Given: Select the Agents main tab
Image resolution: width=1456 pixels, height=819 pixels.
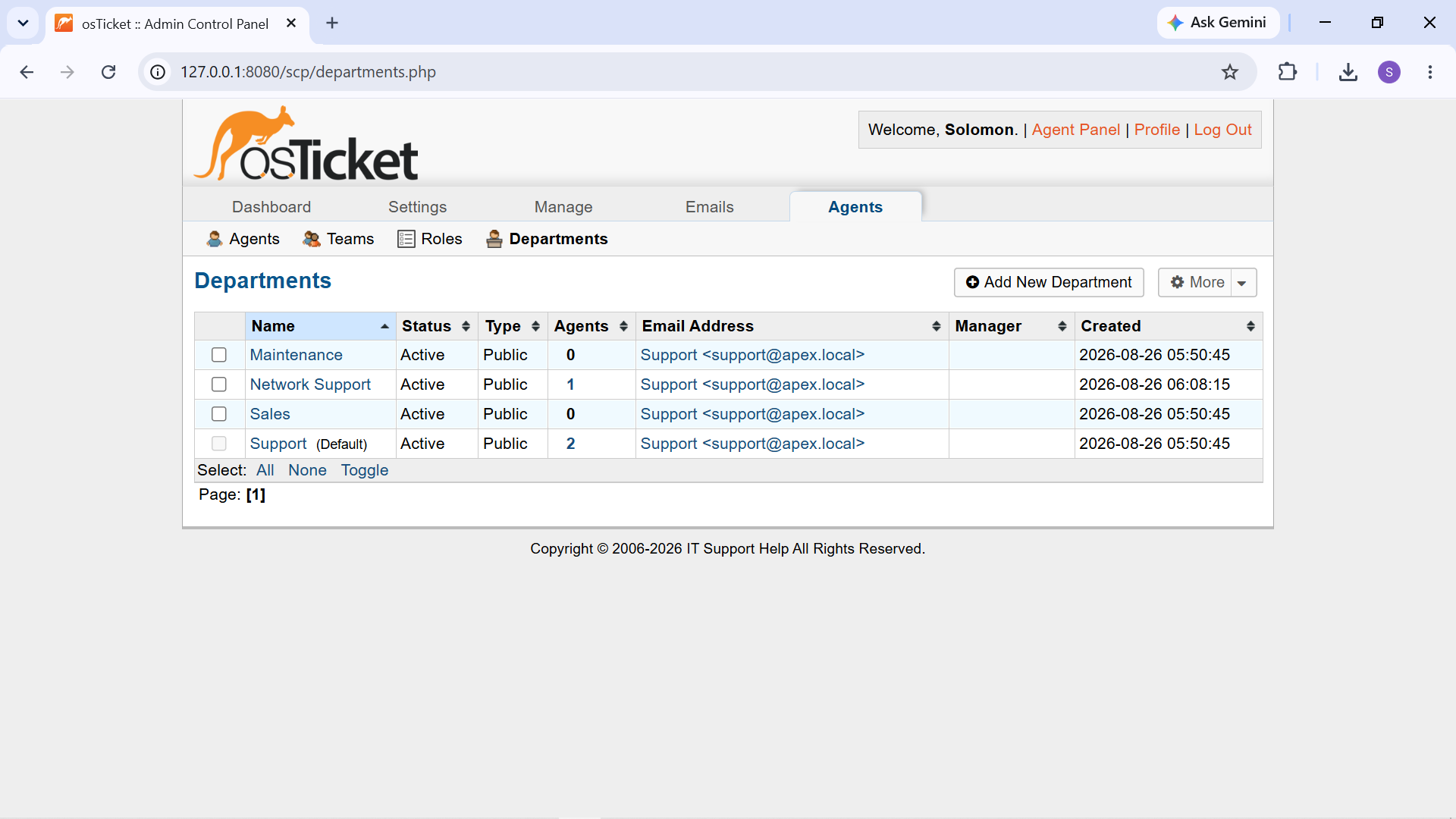Looking at the screenshot, I should [855, 207].
